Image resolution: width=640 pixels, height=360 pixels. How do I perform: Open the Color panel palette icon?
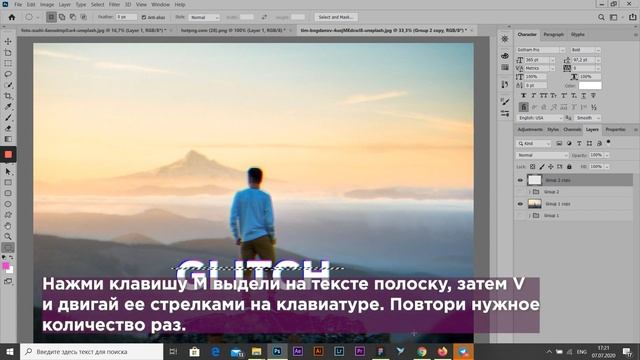click(x=505, y=56)
